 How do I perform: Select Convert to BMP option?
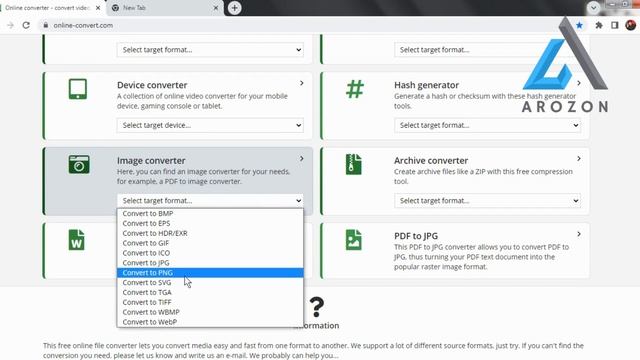tap(210, 213)
